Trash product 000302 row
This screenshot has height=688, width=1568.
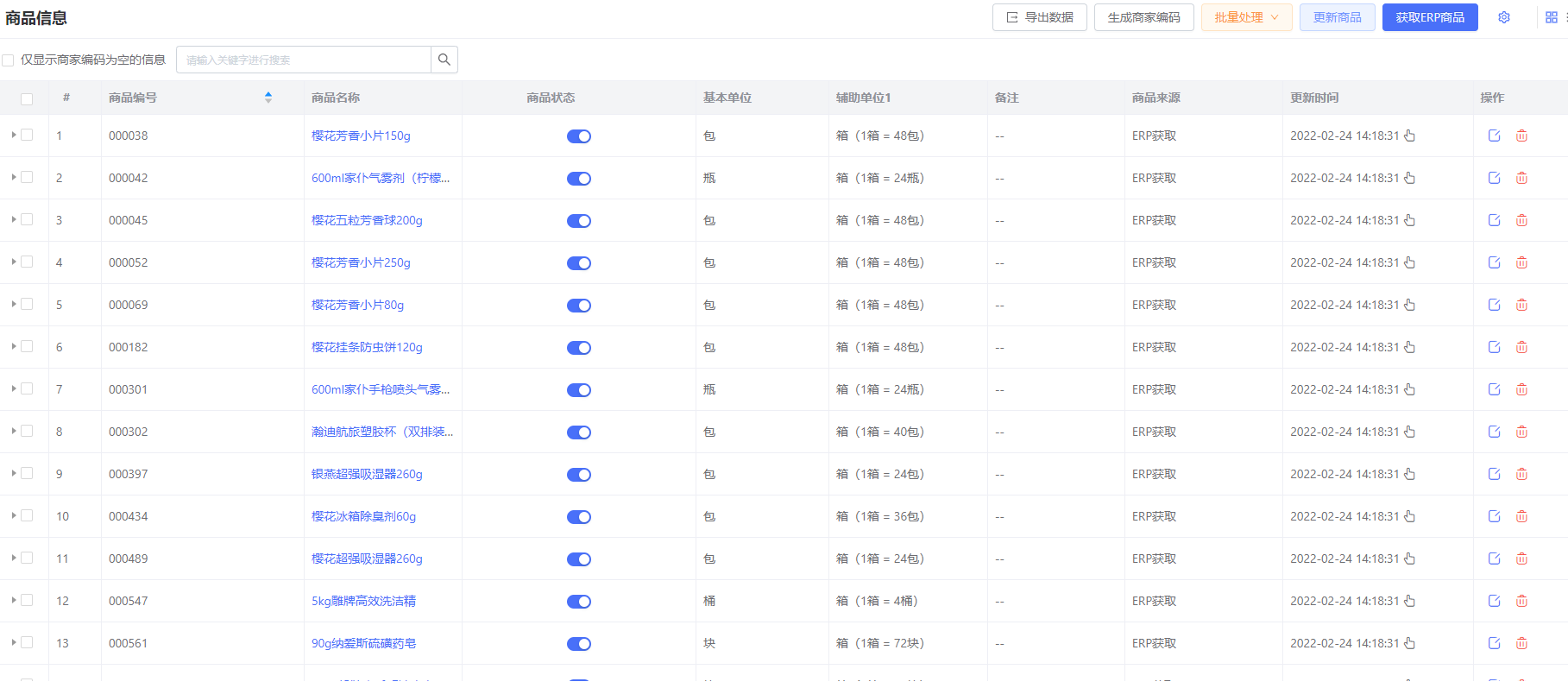click(x=1521, y=432)
